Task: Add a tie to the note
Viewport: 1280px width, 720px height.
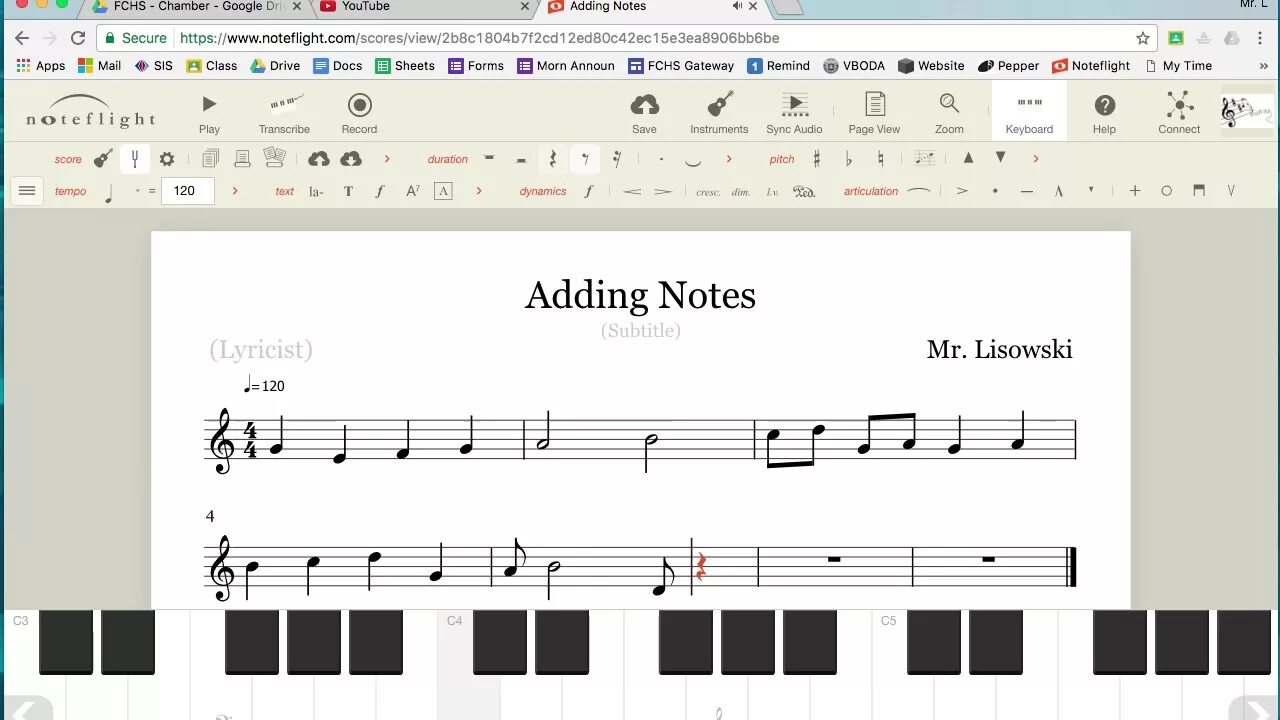Action: click(693, 161)
